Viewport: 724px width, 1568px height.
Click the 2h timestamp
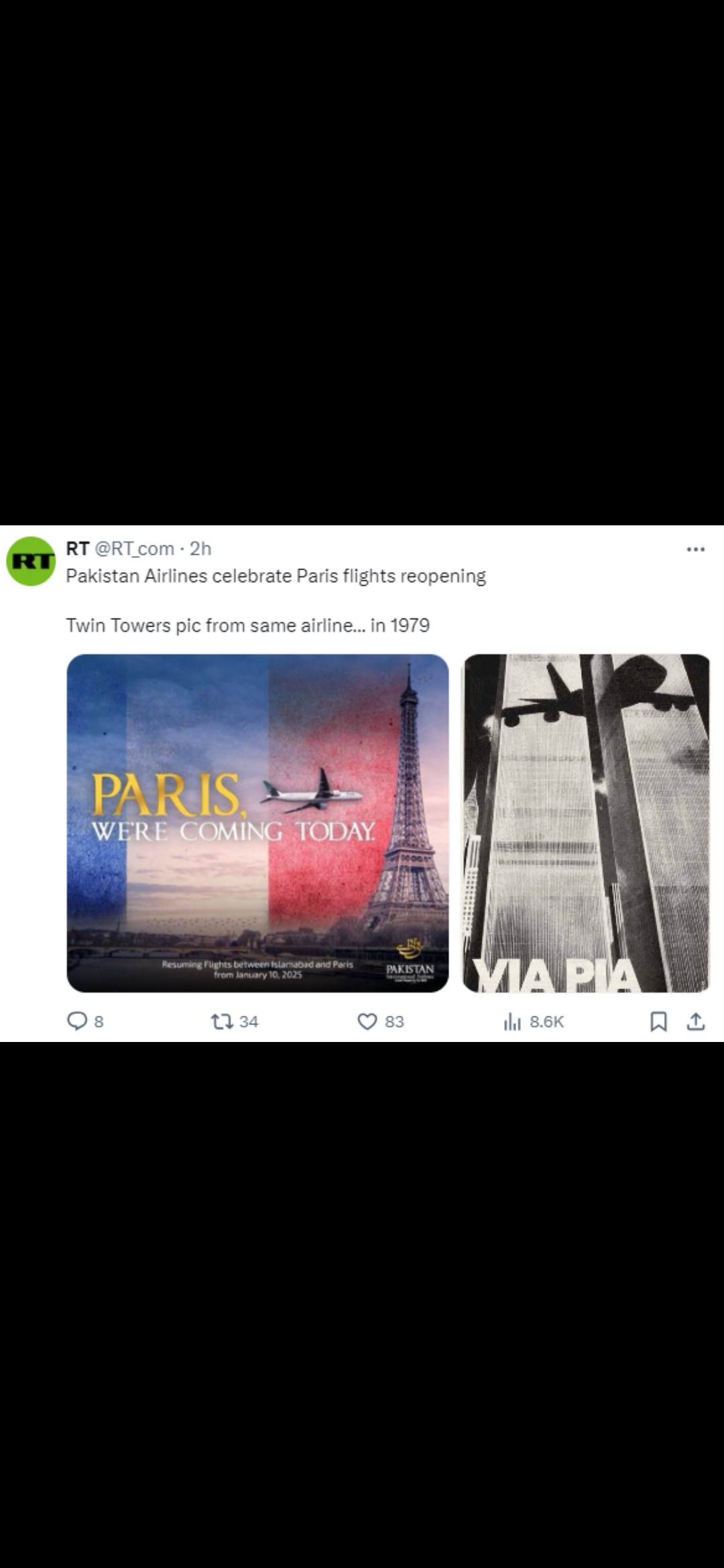tap(200, 548)
